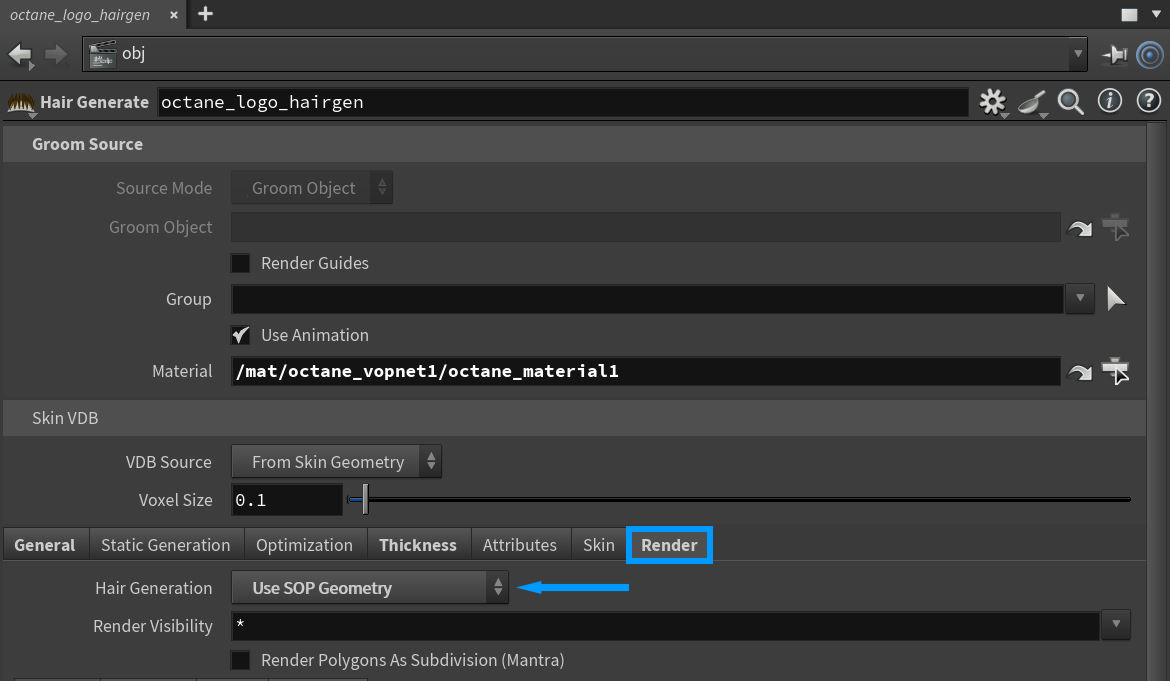Open the VDB Source dropdown
The height and width of the screenshot is (681, 1170).
click(x=336, y=462)
